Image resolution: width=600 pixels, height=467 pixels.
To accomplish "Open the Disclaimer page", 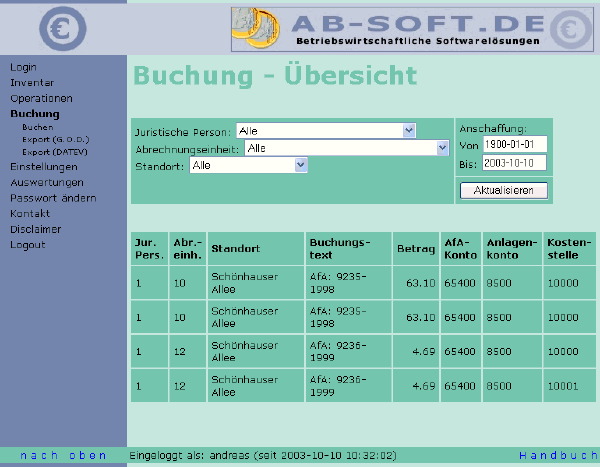I will (x=36, y=229).
